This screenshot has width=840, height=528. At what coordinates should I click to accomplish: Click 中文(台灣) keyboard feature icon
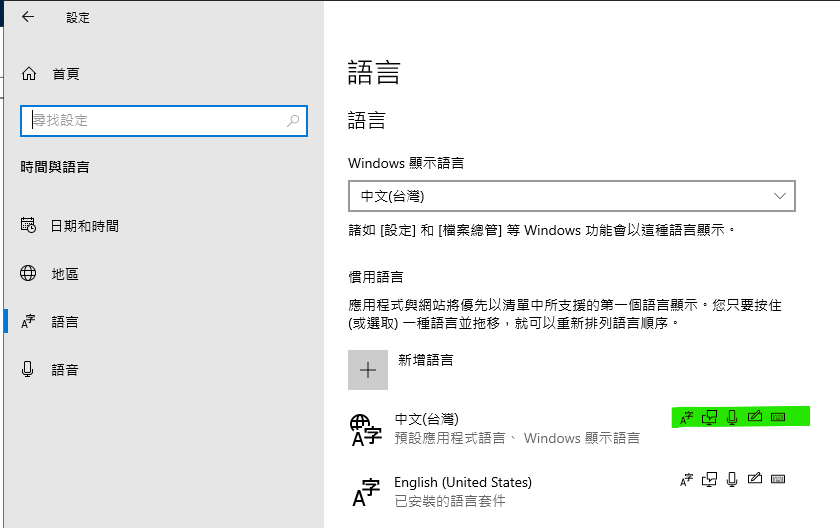click(x=778, y=417)
